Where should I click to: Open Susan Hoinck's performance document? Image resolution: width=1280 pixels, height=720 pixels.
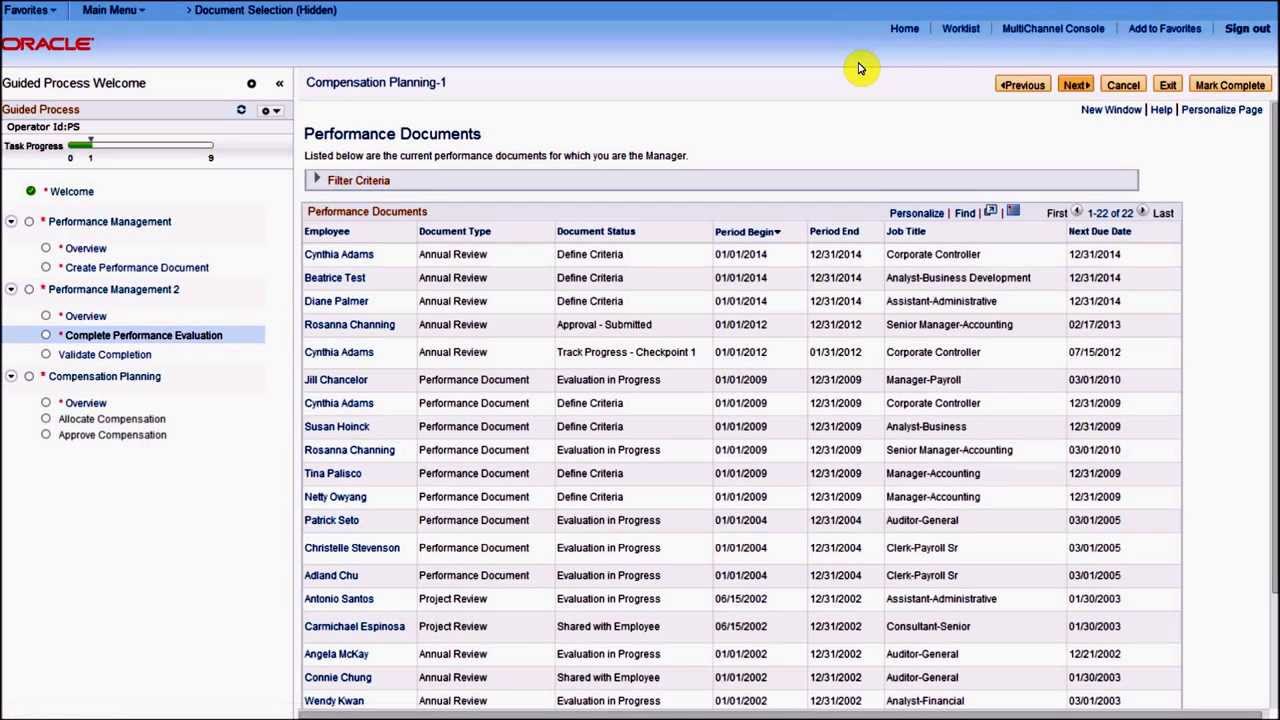[x=337, y=427]
